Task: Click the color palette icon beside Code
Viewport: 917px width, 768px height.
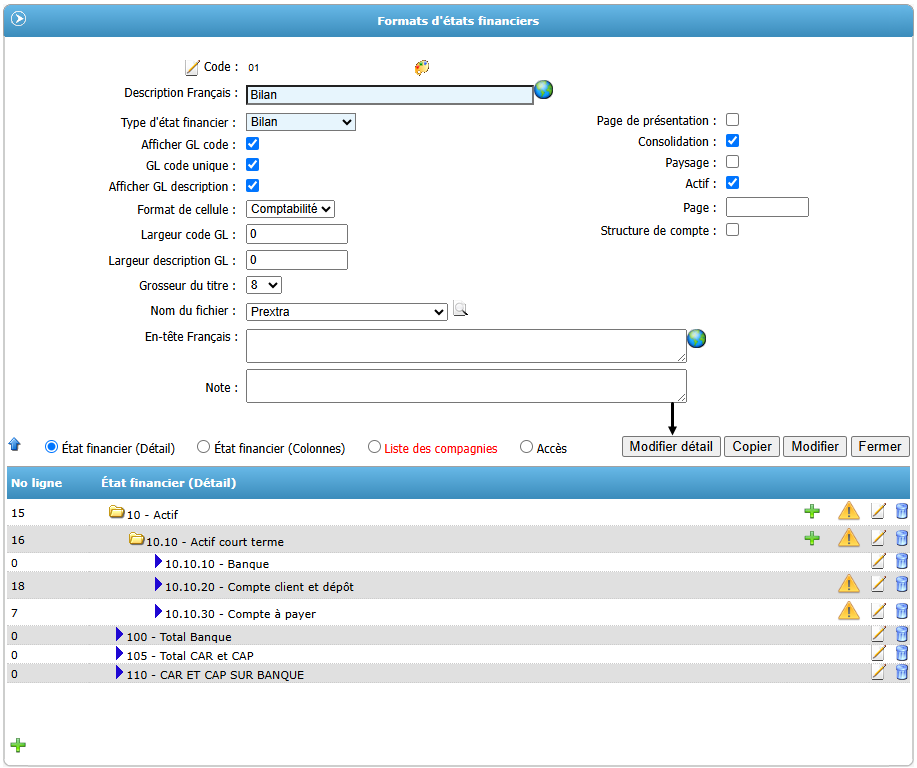Action: (422, 68)
